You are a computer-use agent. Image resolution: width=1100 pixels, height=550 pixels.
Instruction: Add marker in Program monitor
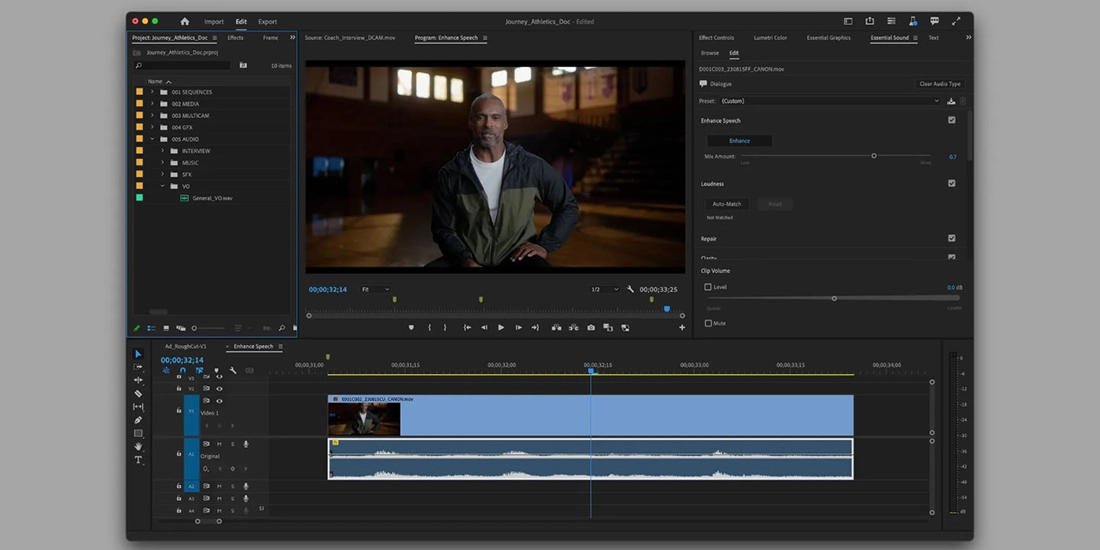point(411,328)
